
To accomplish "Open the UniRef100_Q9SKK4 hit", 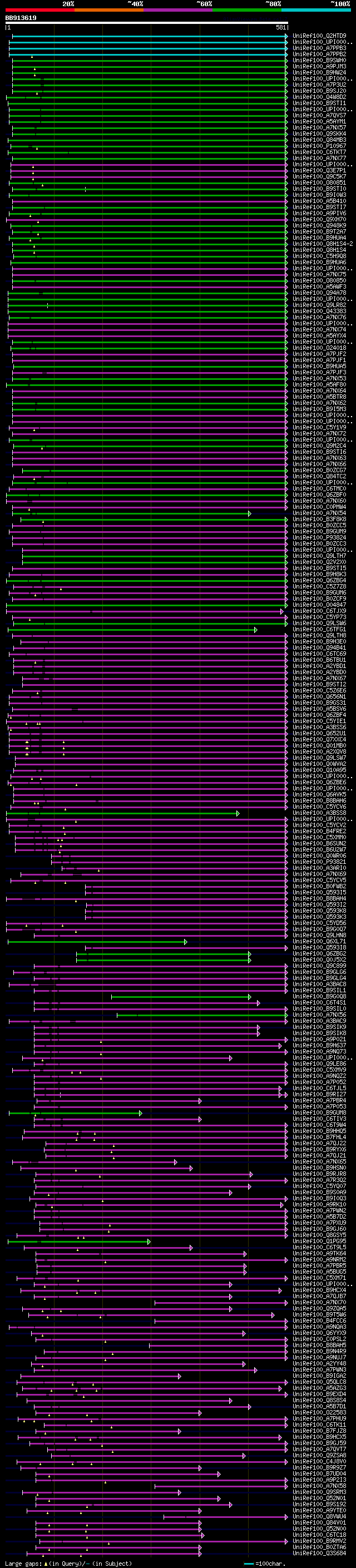I will 319,134.
